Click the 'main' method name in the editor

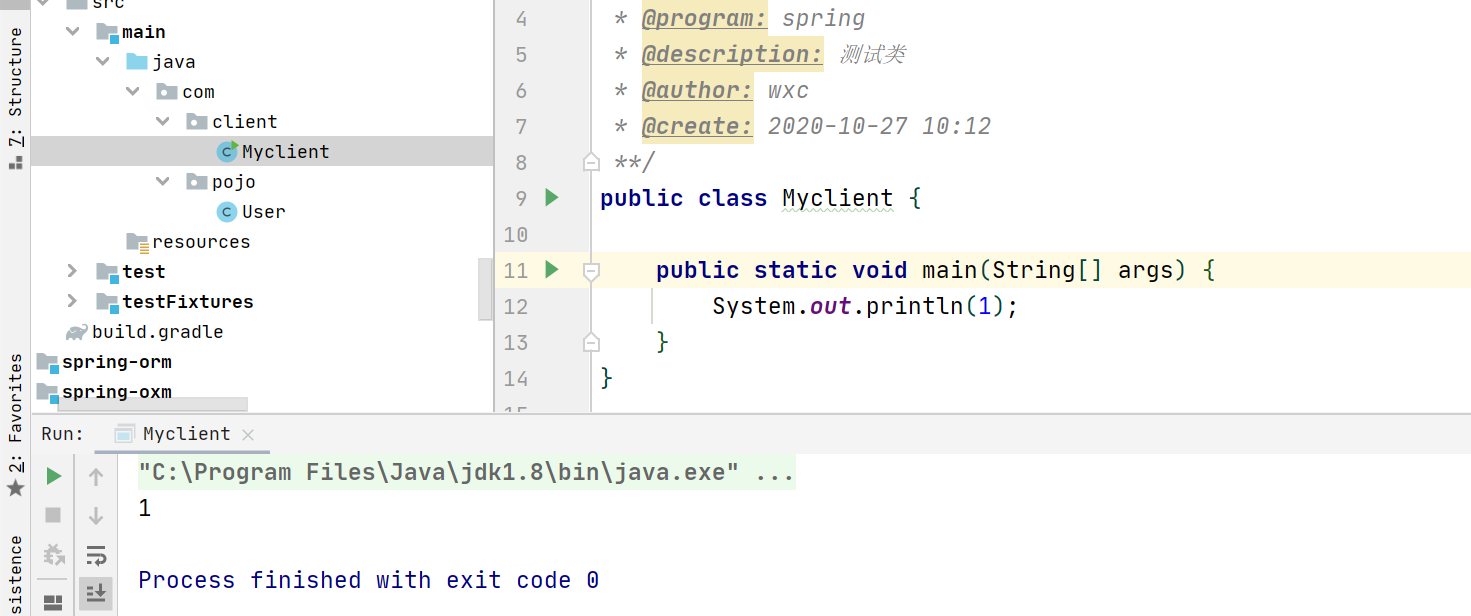click(950, 270)
